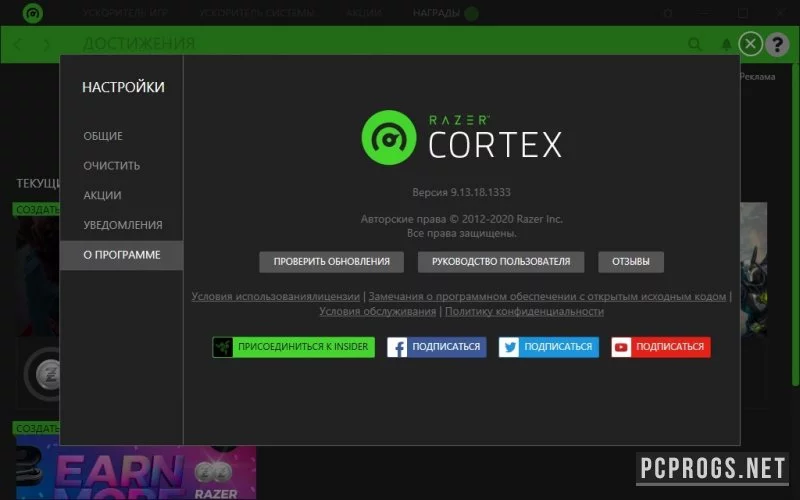
Task: Go forward with the right arrow
Action: pos(47,45)
